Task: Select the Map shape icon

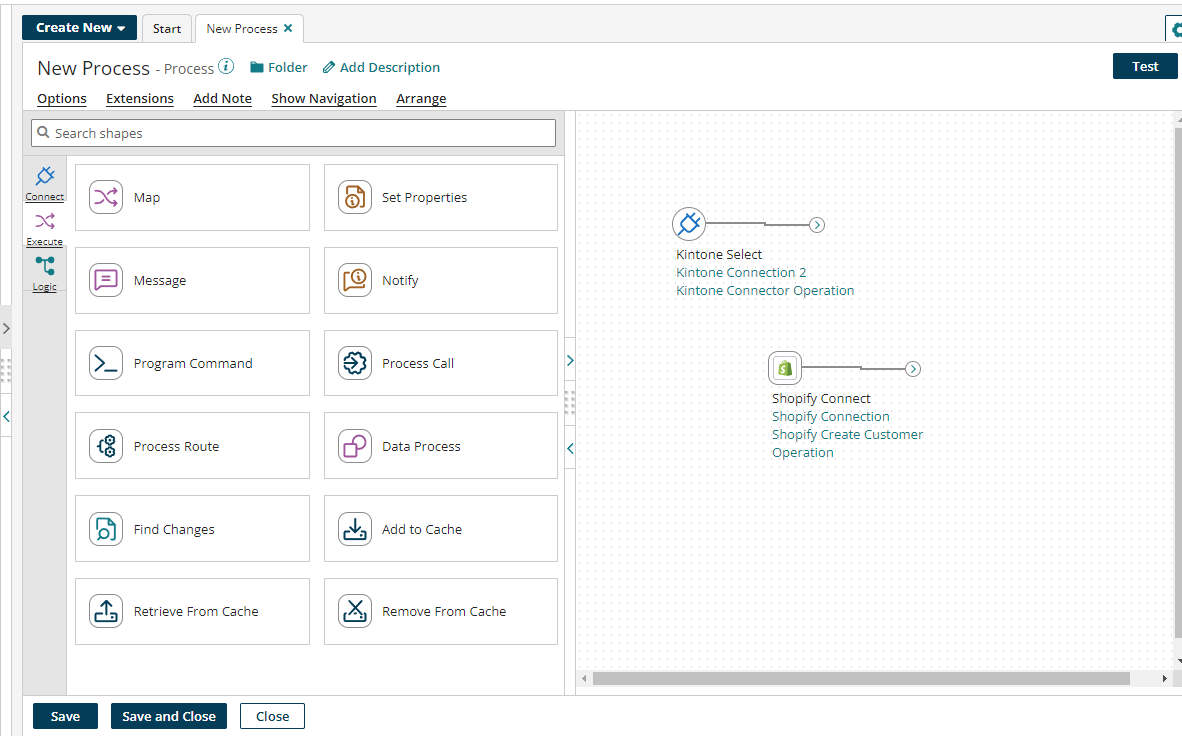Action: [106, 198]
